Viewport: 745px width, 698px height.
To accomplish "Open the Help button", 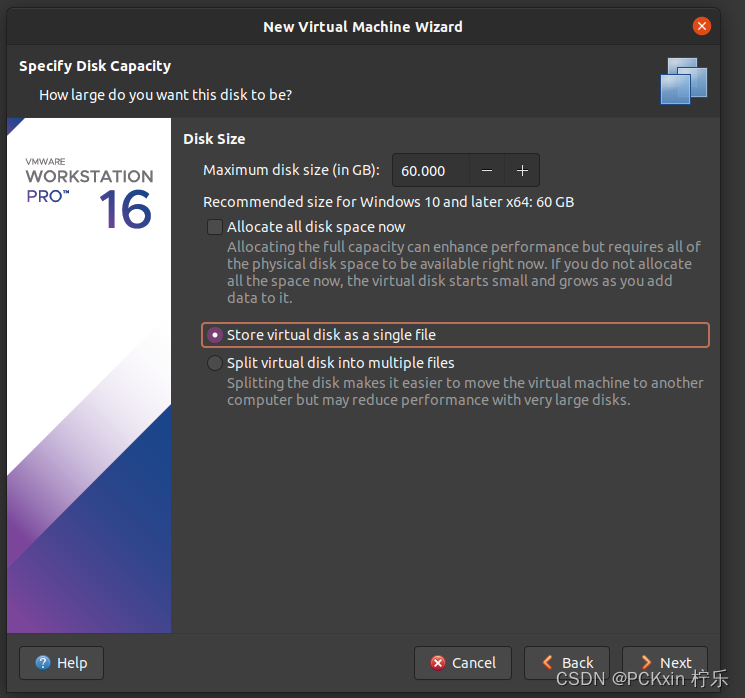I will coord(61,663).
